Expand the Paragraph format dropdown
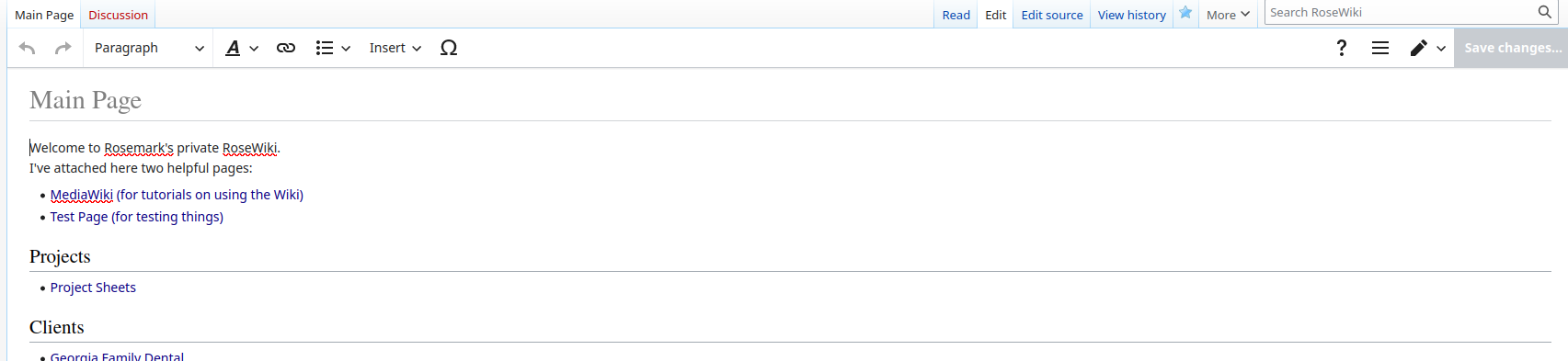Screen dimensions: 1568x361 149,48
